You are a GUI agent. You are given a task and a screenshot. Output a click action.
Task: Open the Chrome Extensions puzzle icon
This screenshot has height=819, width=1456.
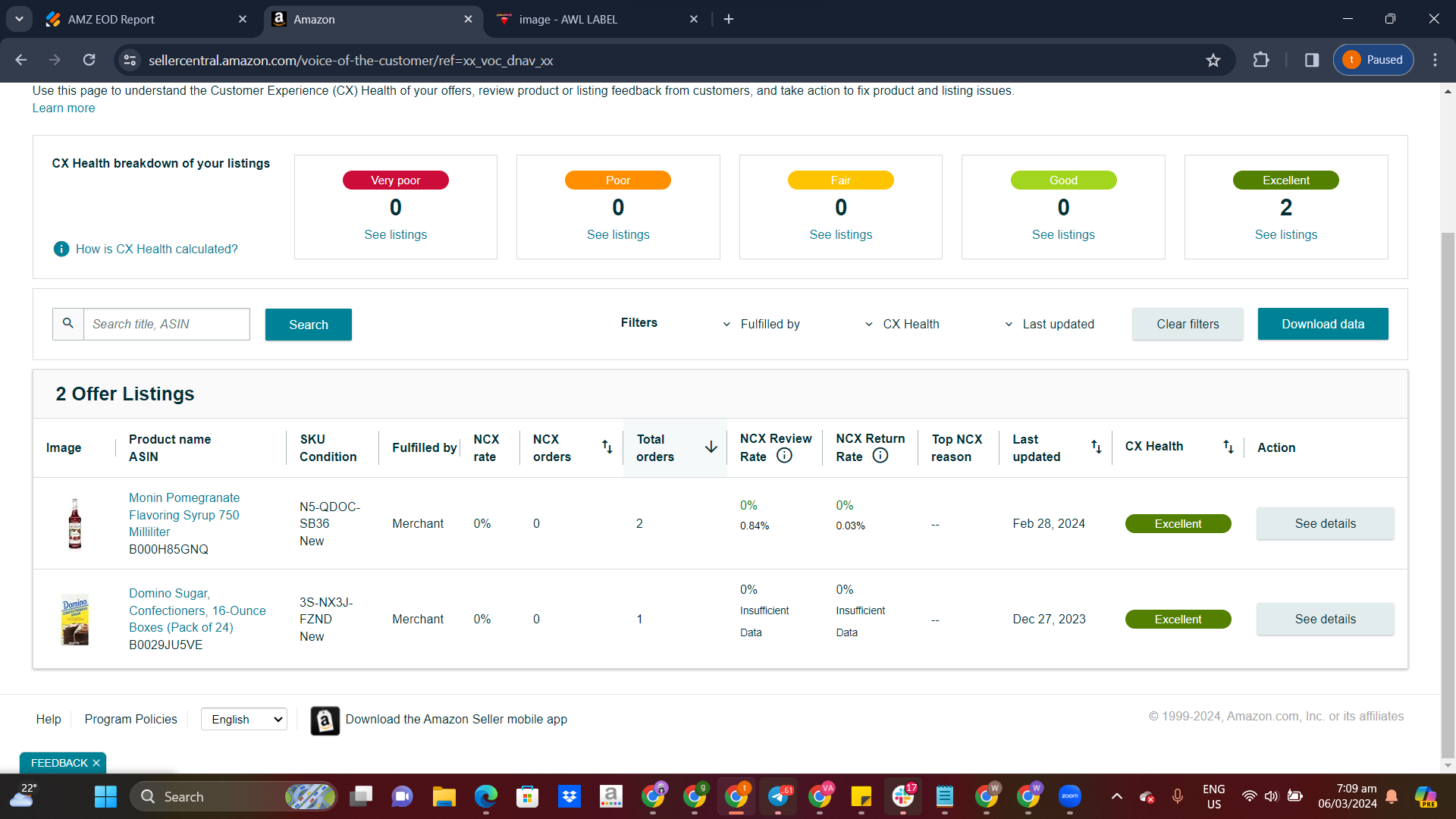[x=1261, y=60]
